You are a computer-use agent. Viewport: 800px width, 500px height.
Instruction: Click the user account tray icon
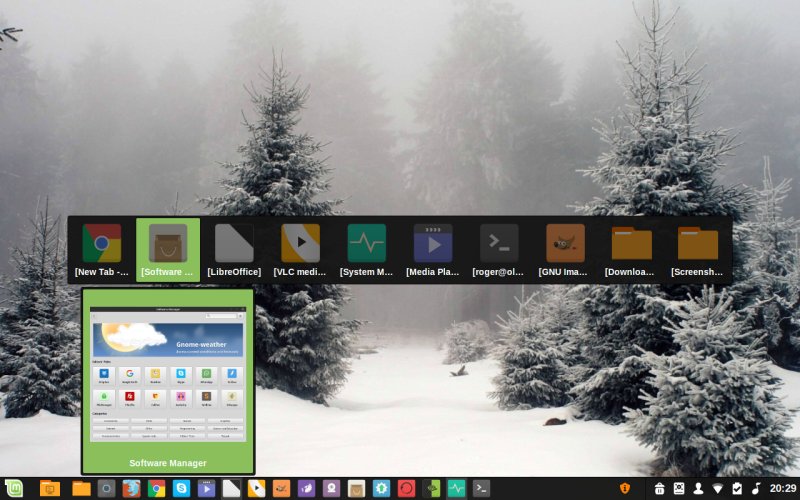698,489
